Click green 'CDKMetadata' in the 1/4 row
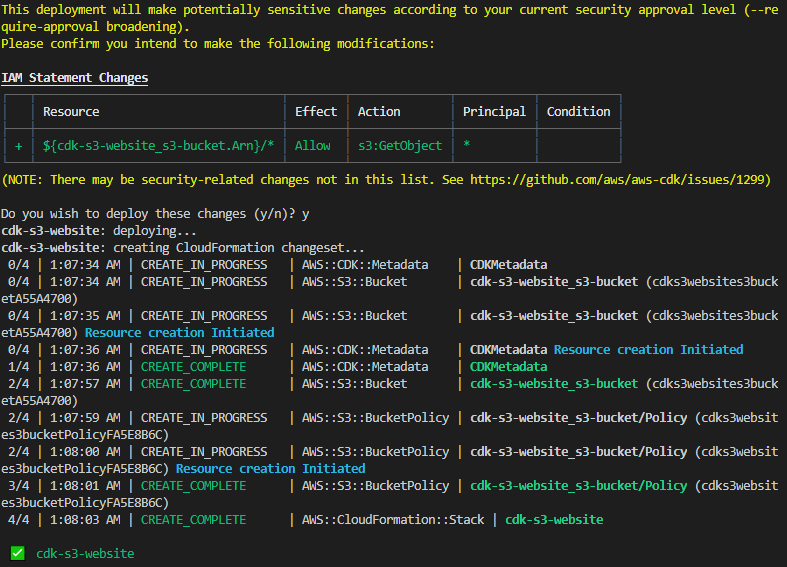Image resolution: width=787 pixels, height=567 pixels. [508, 367]
